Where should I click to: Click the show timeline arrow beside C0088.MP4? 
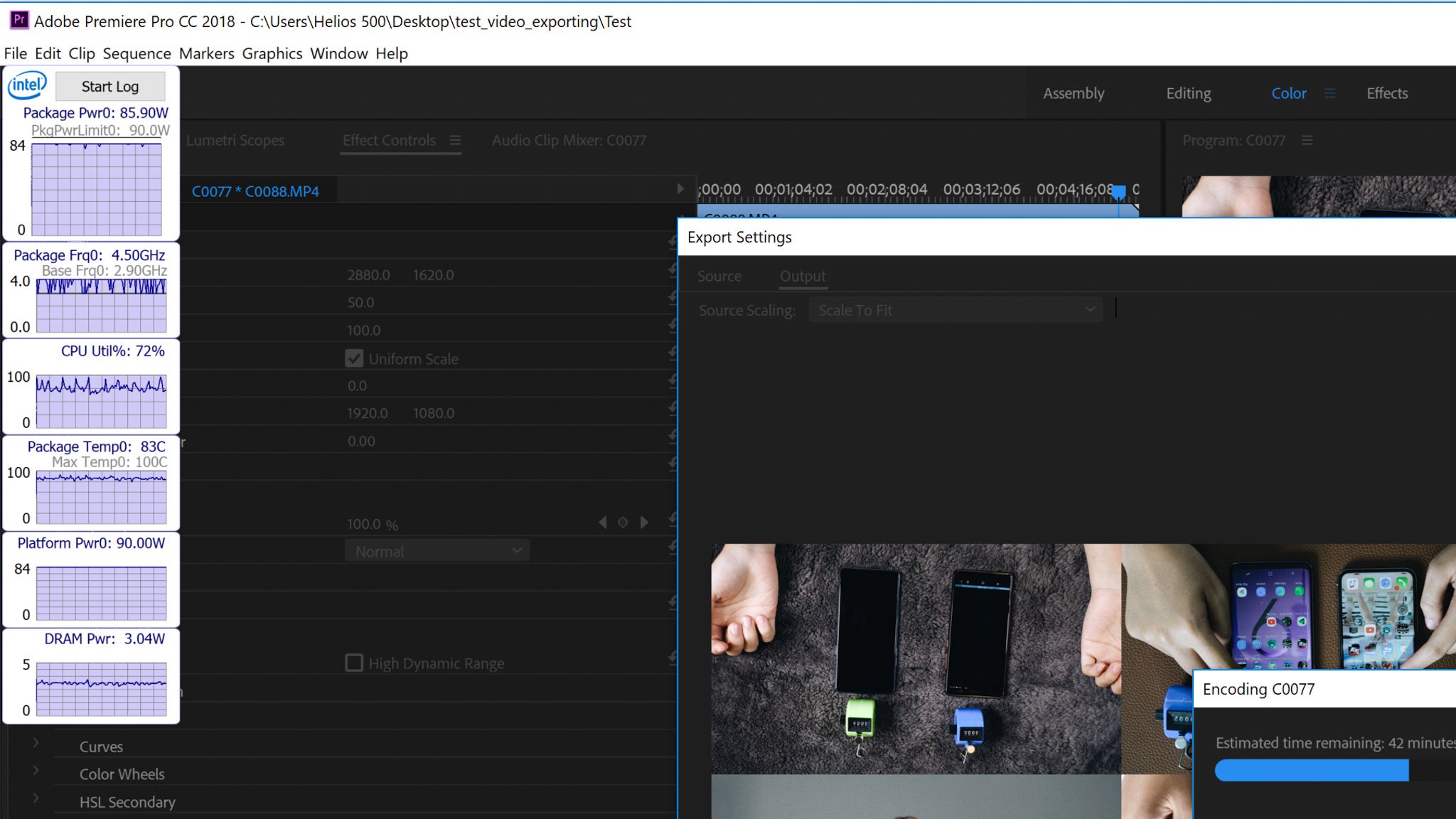[x=680, y=189]
